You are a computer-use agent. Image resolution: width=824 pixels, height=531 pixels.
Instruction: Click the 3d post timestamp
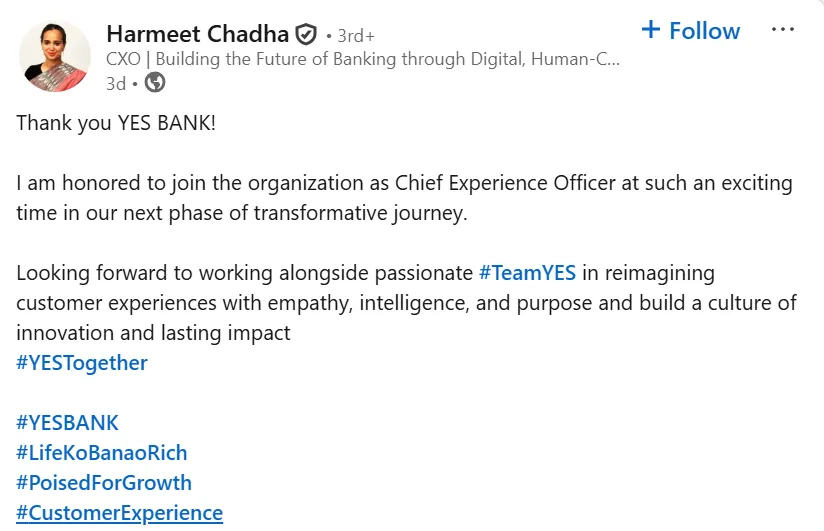(116, 84)
